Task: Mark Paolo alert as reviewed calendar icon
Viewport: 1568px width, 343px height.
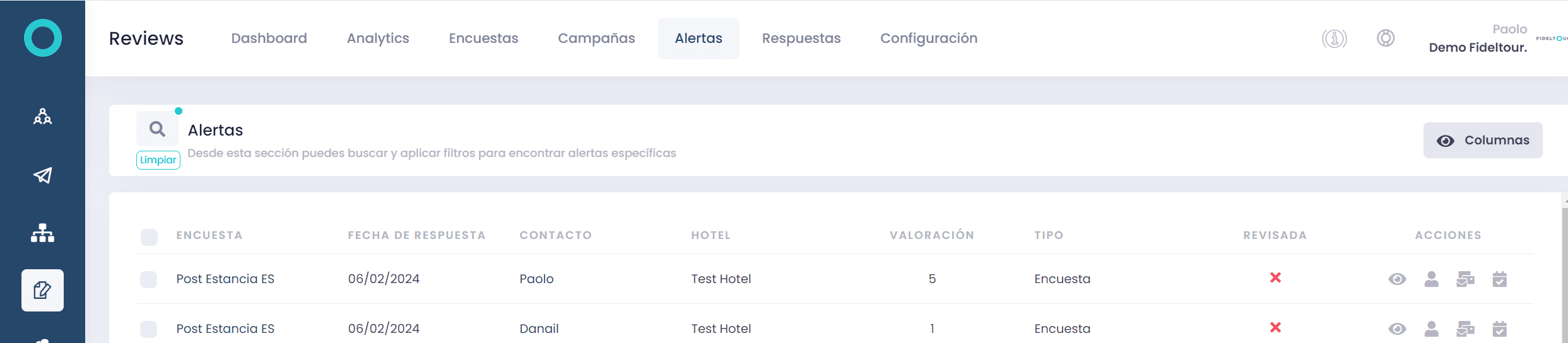Action: (1499, 279)
